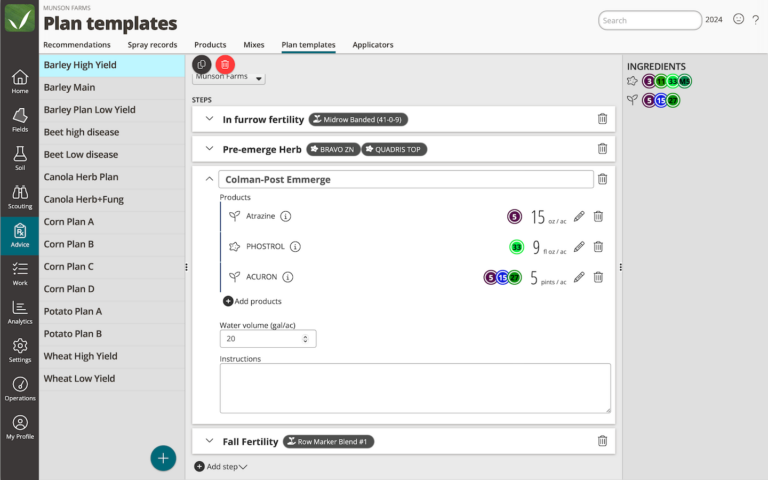768x480 pixels.
Task: Open Home in the sidebar
Action: click(20, 81)
